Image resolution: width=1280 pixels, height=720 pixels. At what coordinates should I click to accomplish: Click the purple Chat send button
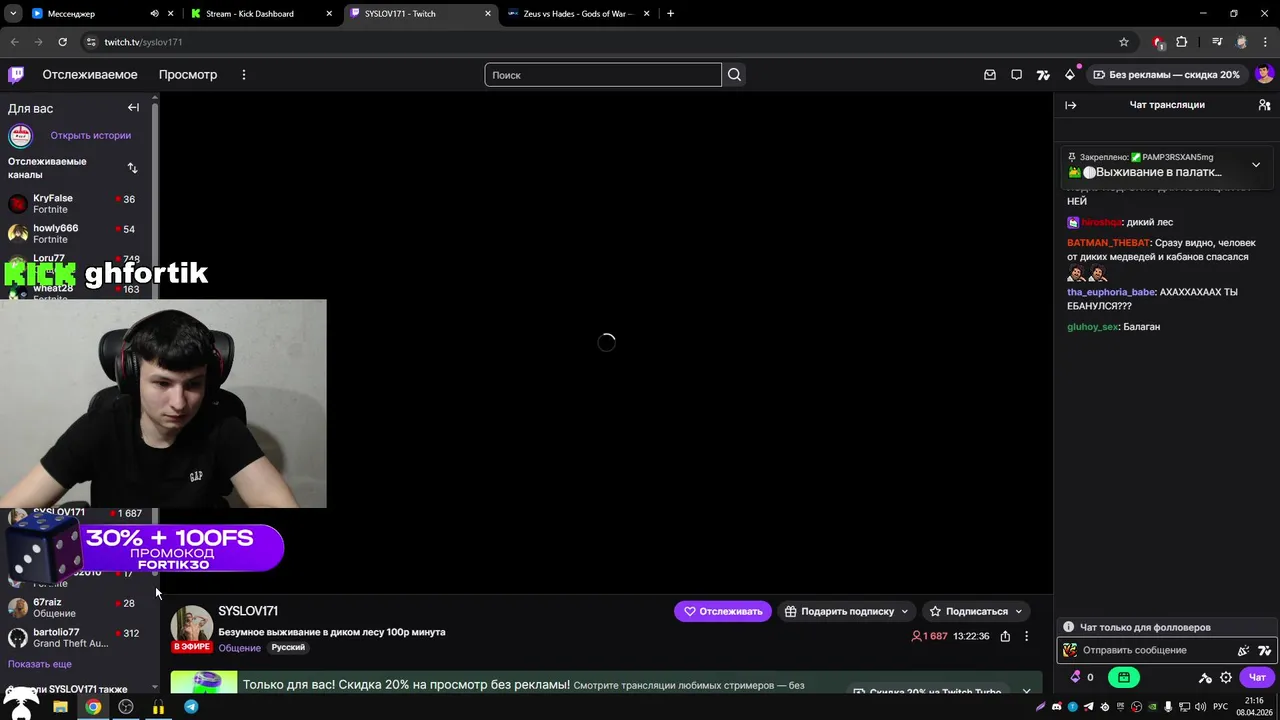[1257, 677]
